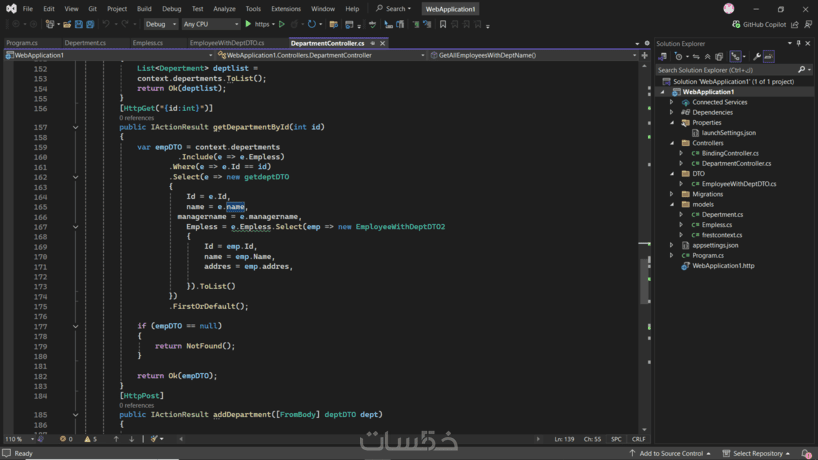Click the editor vertical scrollbar thumb
The height and width of the screenshot is (460, 818).
pyautogui.click(x=645, y=280)
